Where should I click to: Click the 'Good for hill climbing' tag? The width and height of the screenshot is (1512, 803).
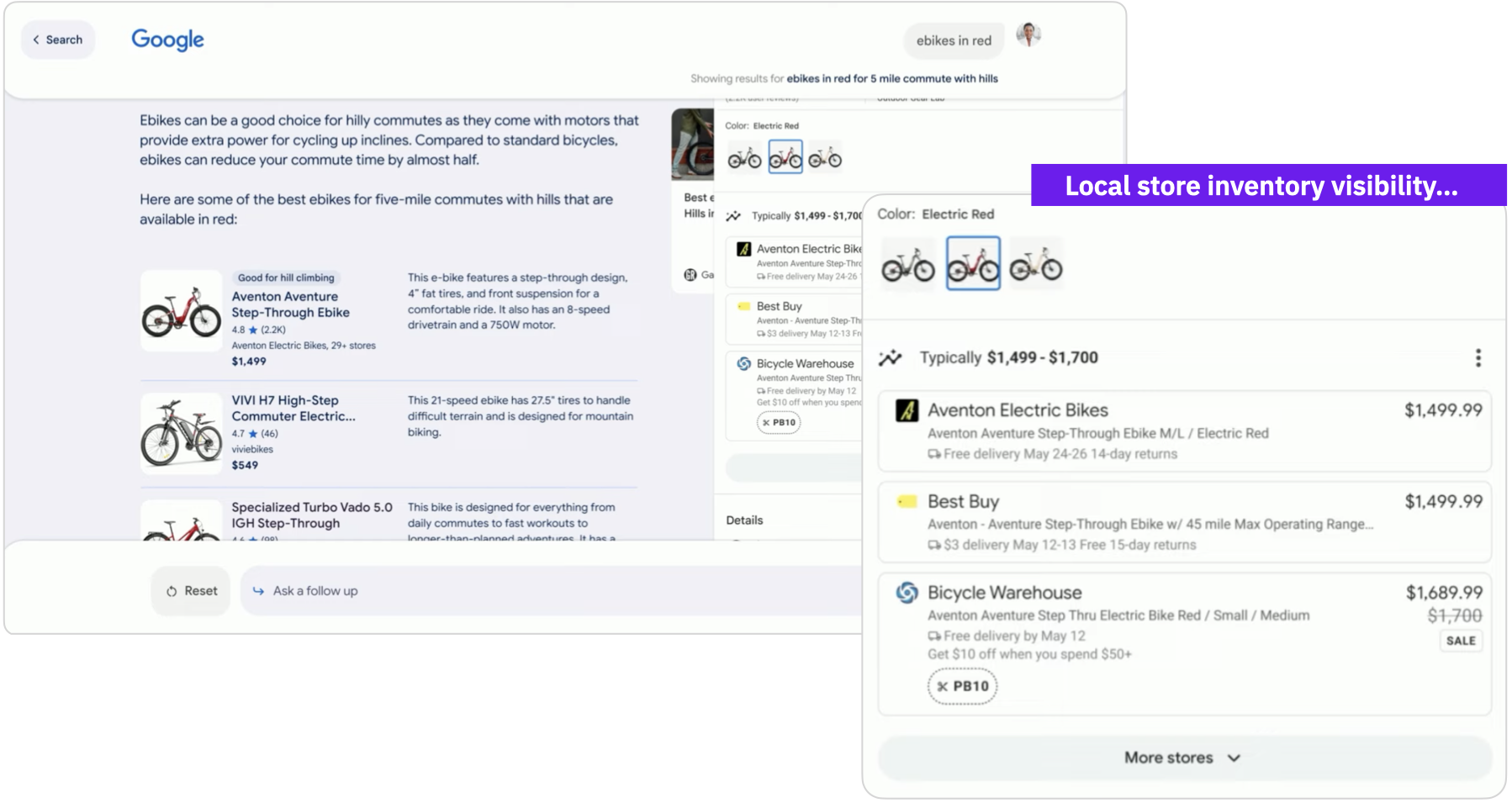click(x=286, y=277)
